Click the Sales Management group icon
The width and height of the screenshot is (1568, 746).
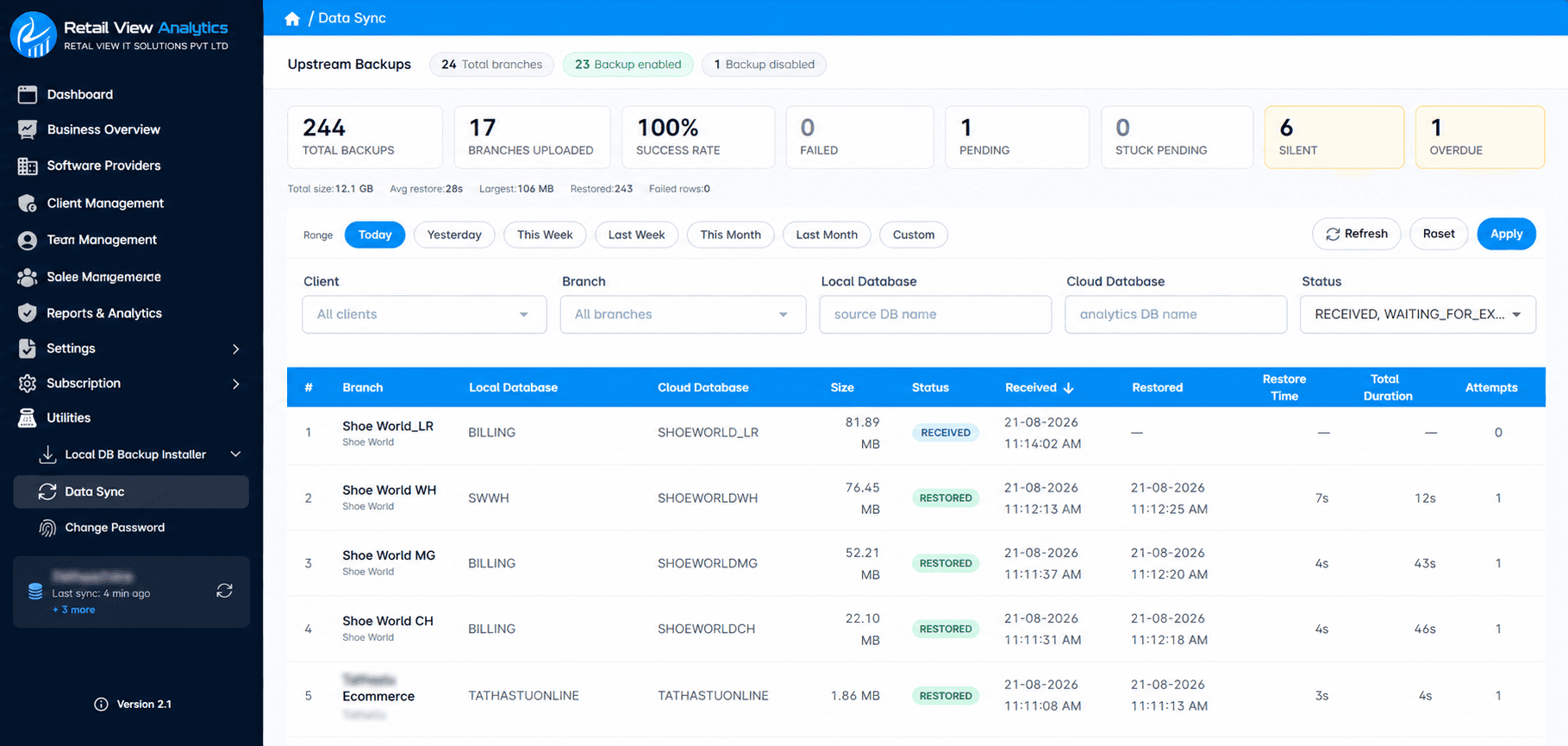tap(28, 277)
